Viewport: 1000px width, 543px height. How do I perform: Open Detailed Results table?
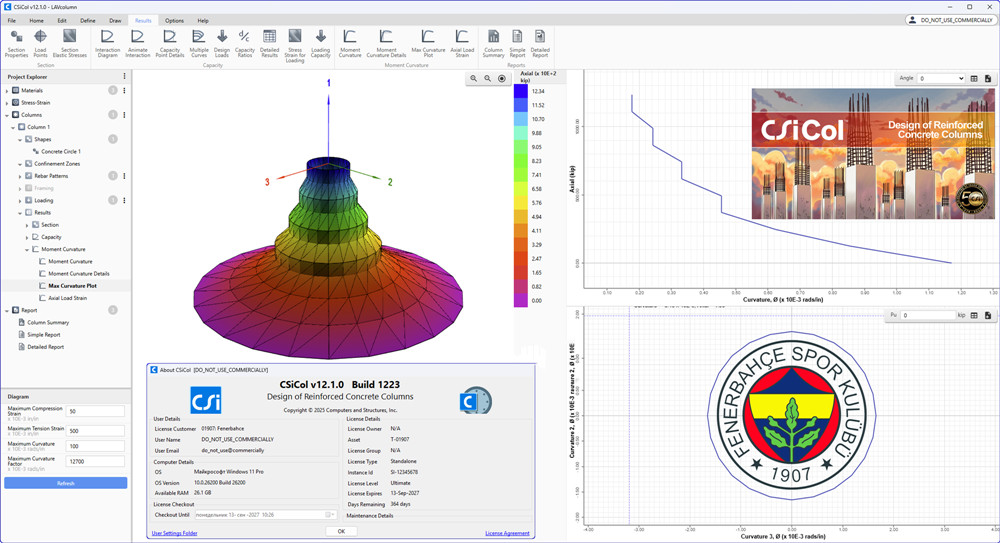tap(269, 43)
